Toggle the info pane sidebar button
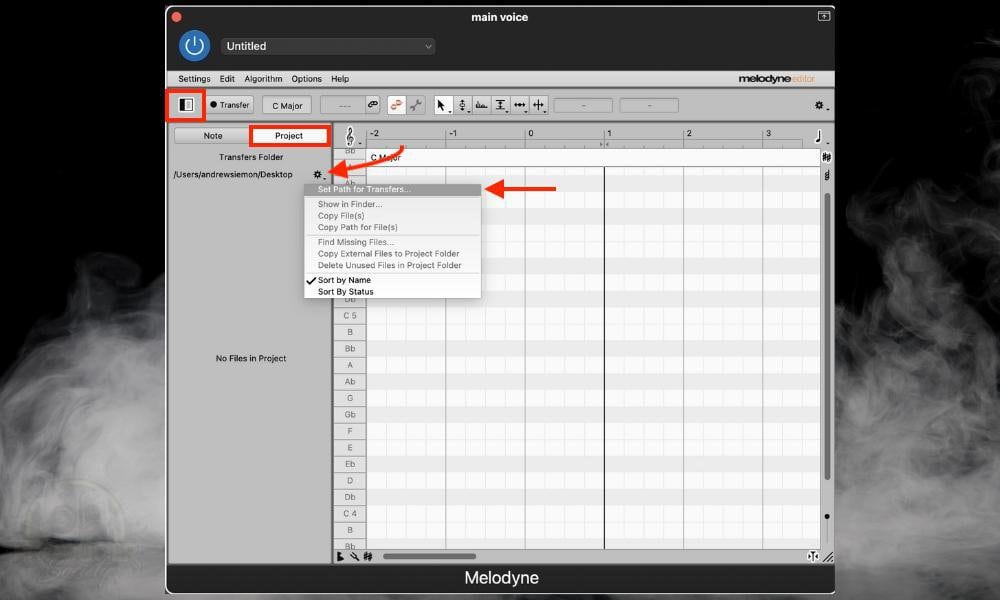The height and width of the screenshot is (600, 1000). tap(186, 105)
